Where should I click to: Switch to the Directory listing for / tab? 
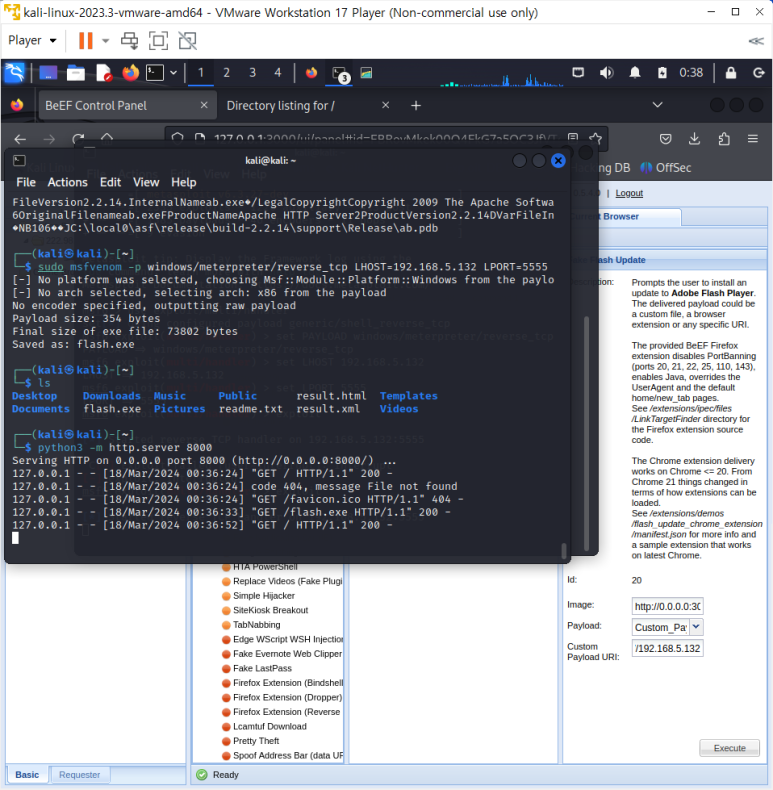tap(281, 105)
